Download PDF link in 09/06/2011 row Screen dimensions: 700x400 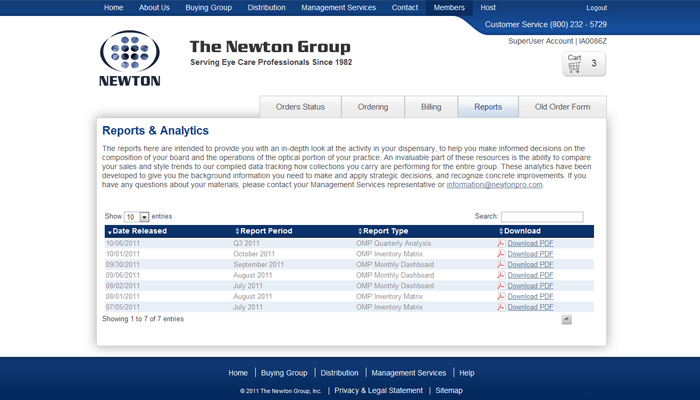tap(530, 275)
